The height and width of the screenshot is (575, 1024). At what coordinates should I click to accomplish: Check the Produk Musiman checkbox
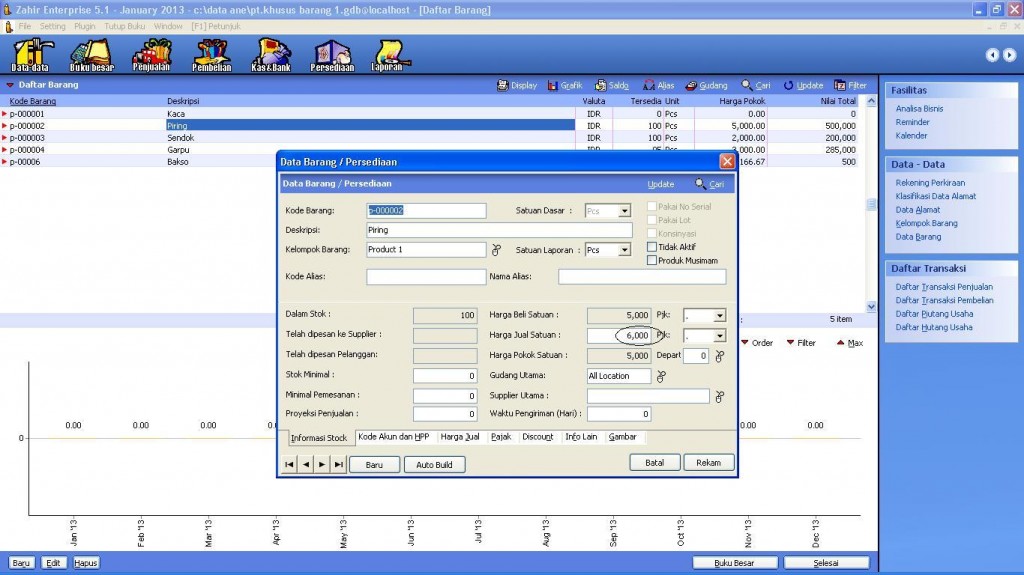click(x=652, y=261)
